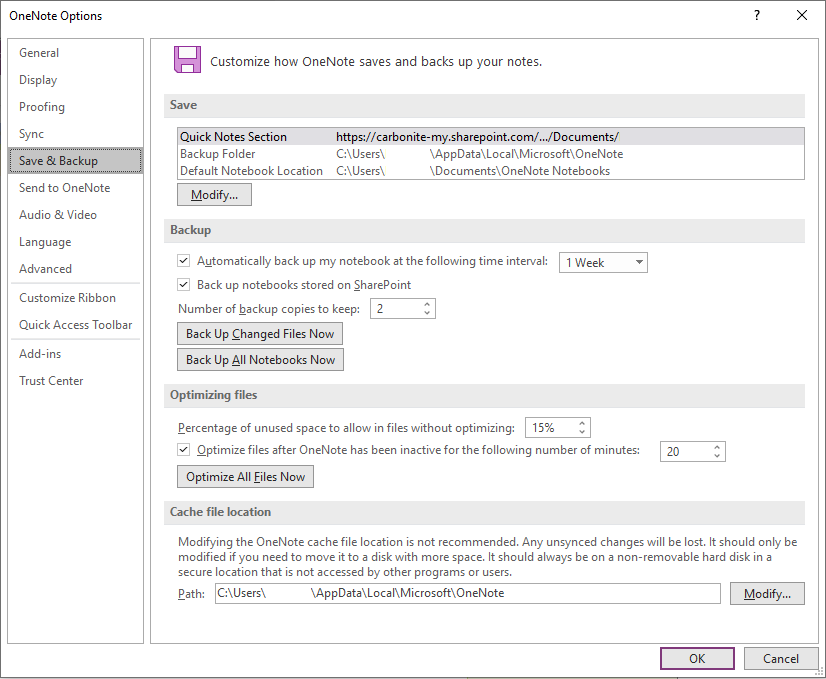
Task: Uncheck Back up notebooks stored on SharePoint
Action: click(184, 285)
